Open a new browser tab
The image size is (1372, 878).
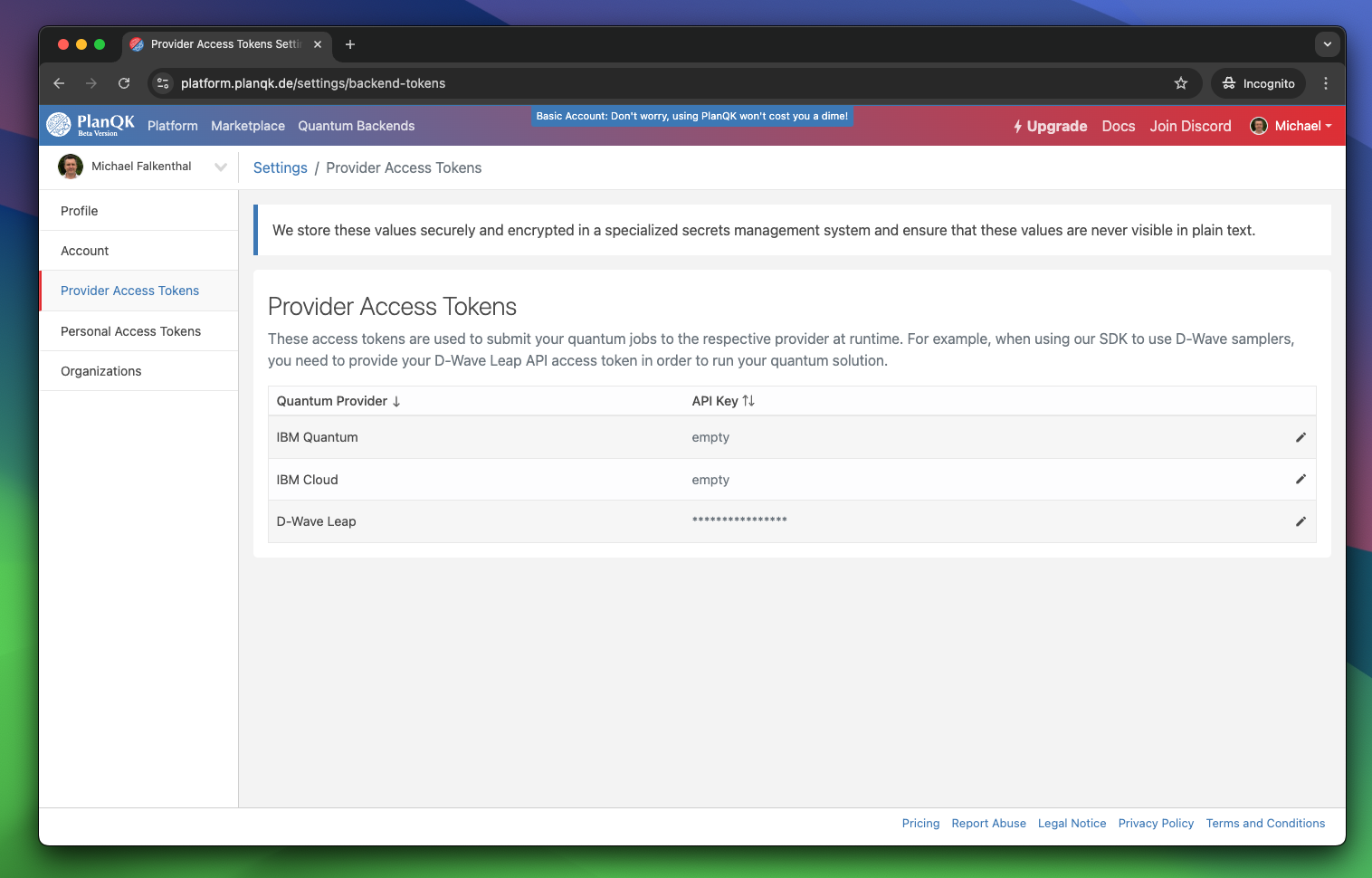(350, 44)
